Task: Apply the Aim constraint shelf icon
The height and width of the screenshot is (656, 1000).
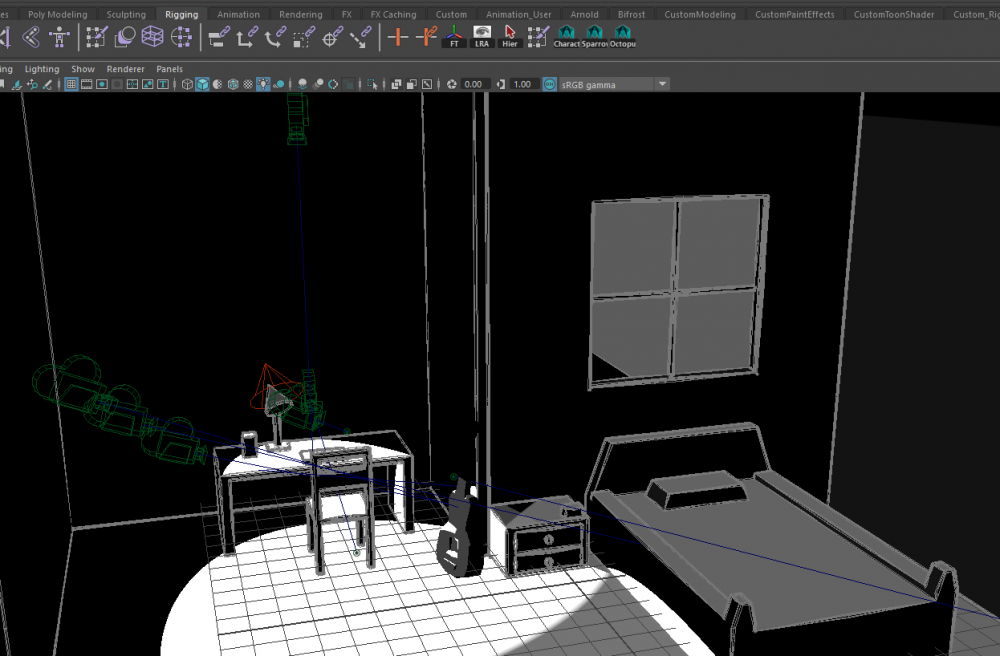Action: tap(332, 37)
